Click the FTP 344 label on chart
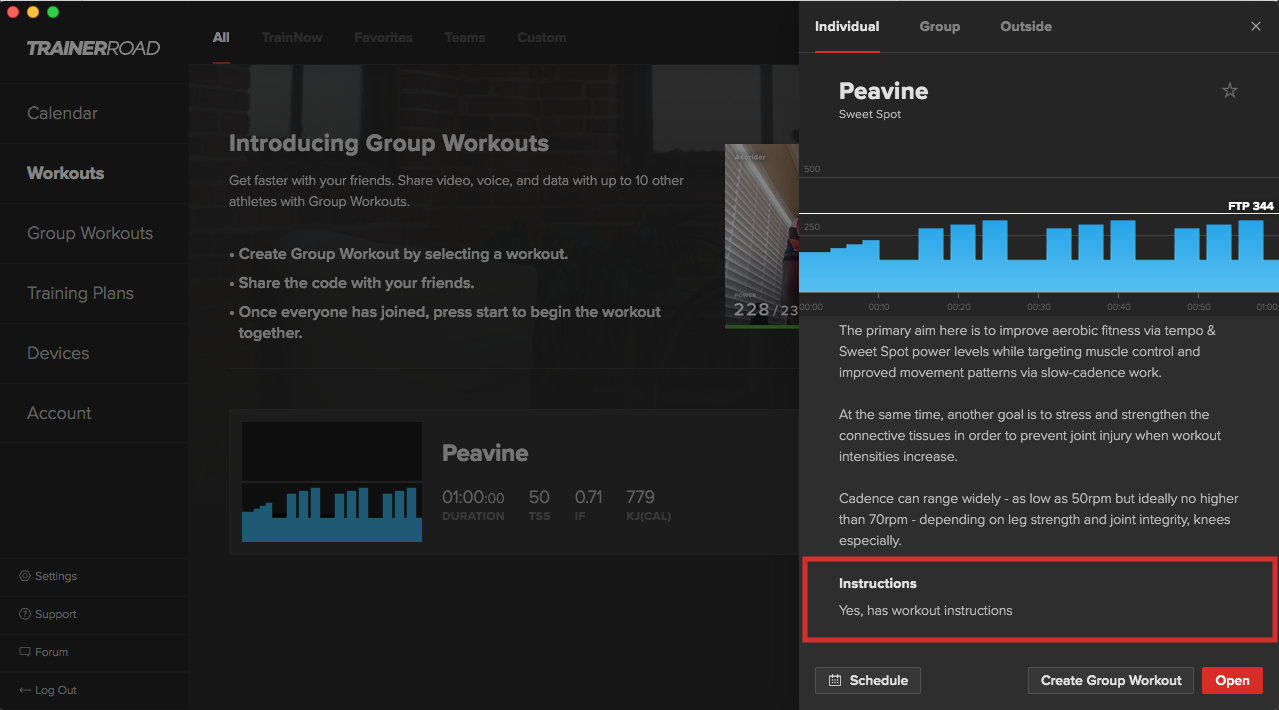 tap(1251, 206)
